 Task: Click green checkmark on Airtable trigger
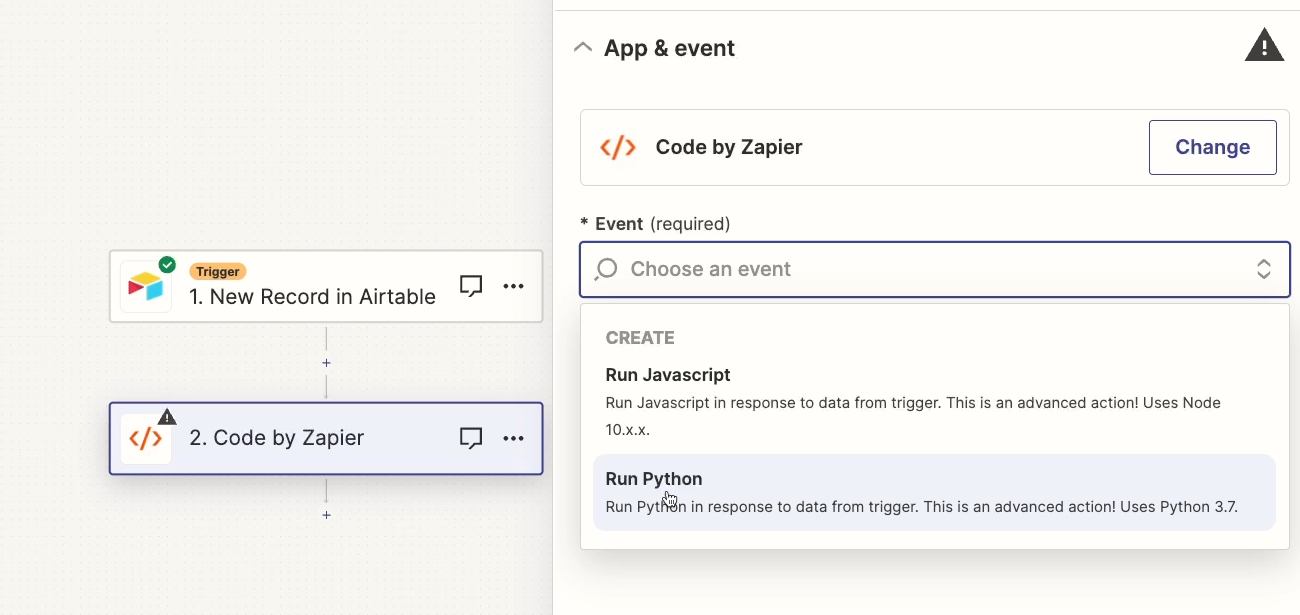click(x=167, y=265)
